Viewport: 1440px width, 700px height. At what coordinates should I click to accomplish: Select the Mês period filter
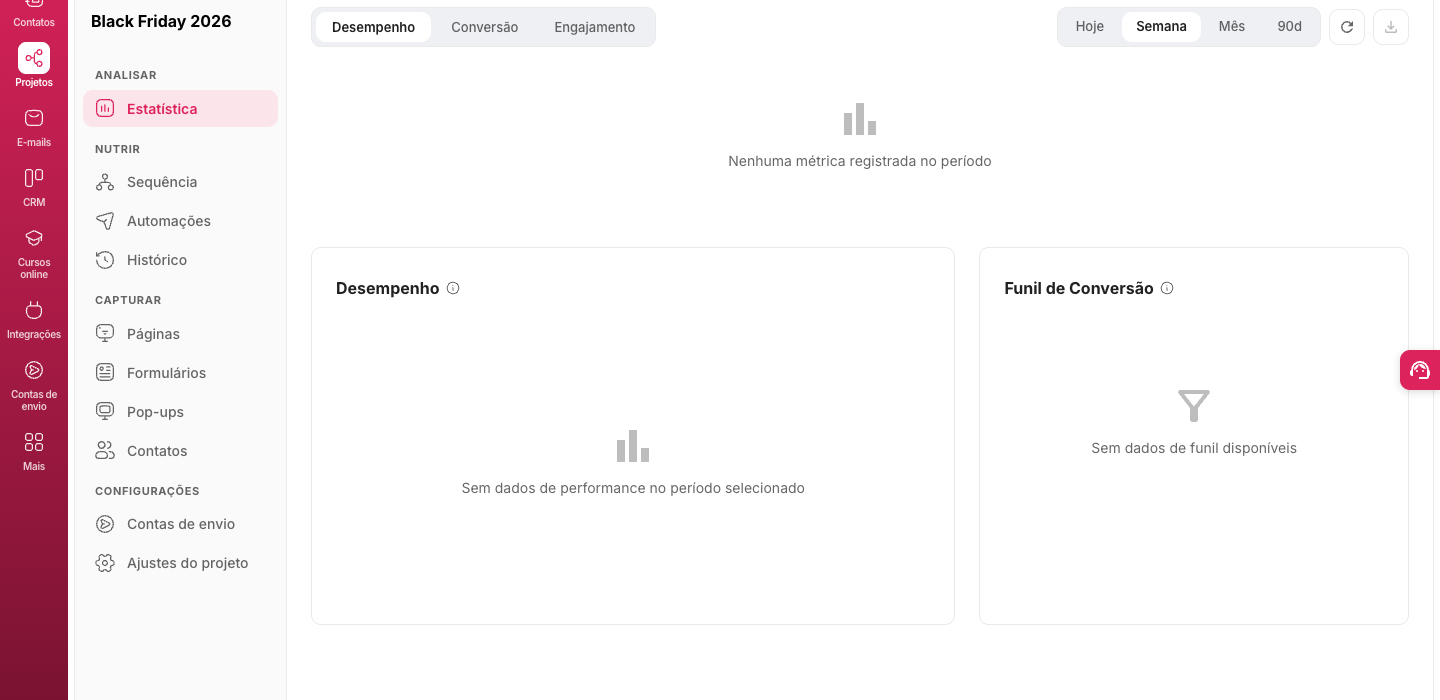1232,27
